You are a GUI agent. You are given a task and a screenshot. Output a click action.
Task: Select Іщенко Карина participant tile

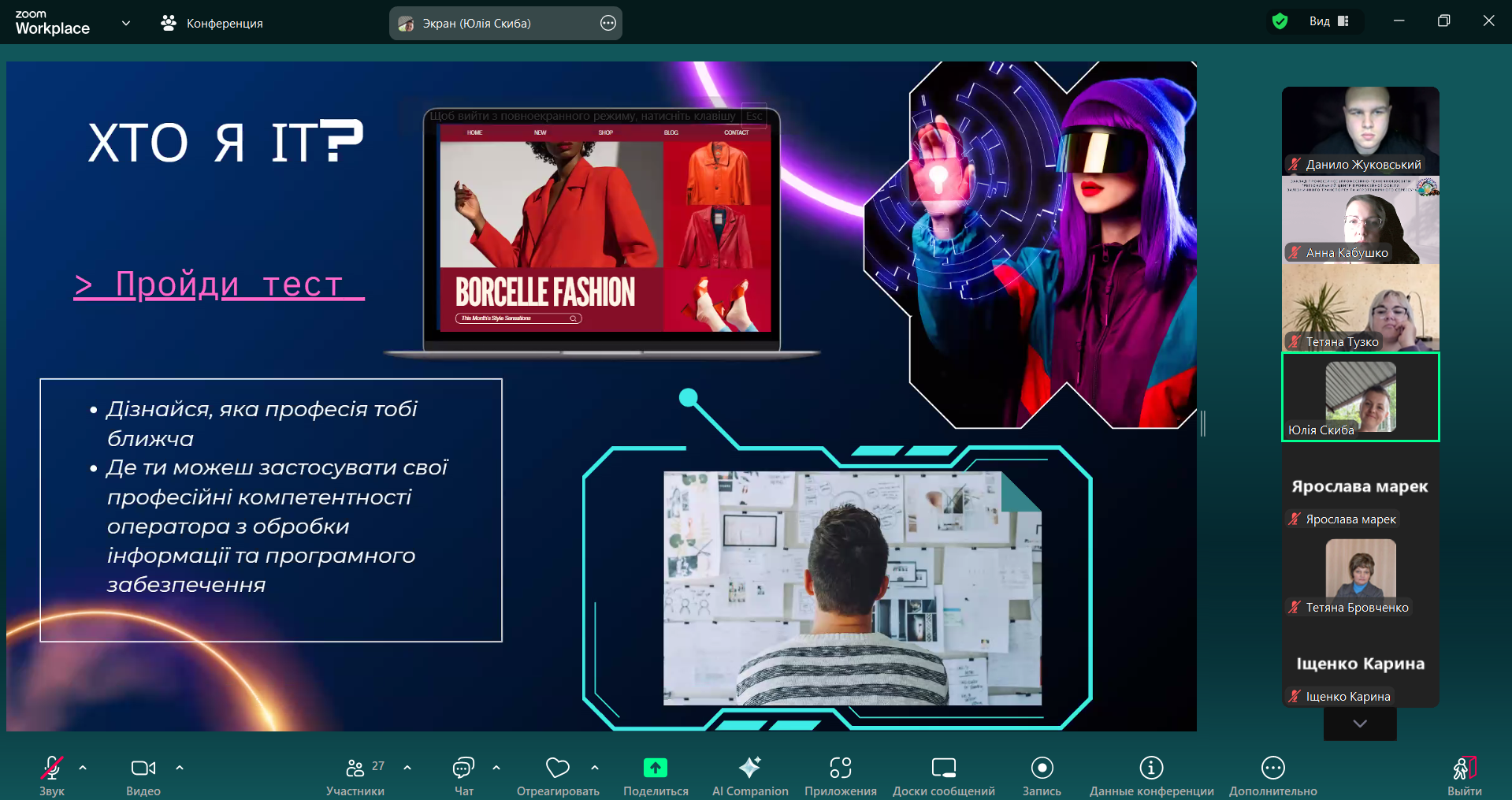pos(1361,663)
